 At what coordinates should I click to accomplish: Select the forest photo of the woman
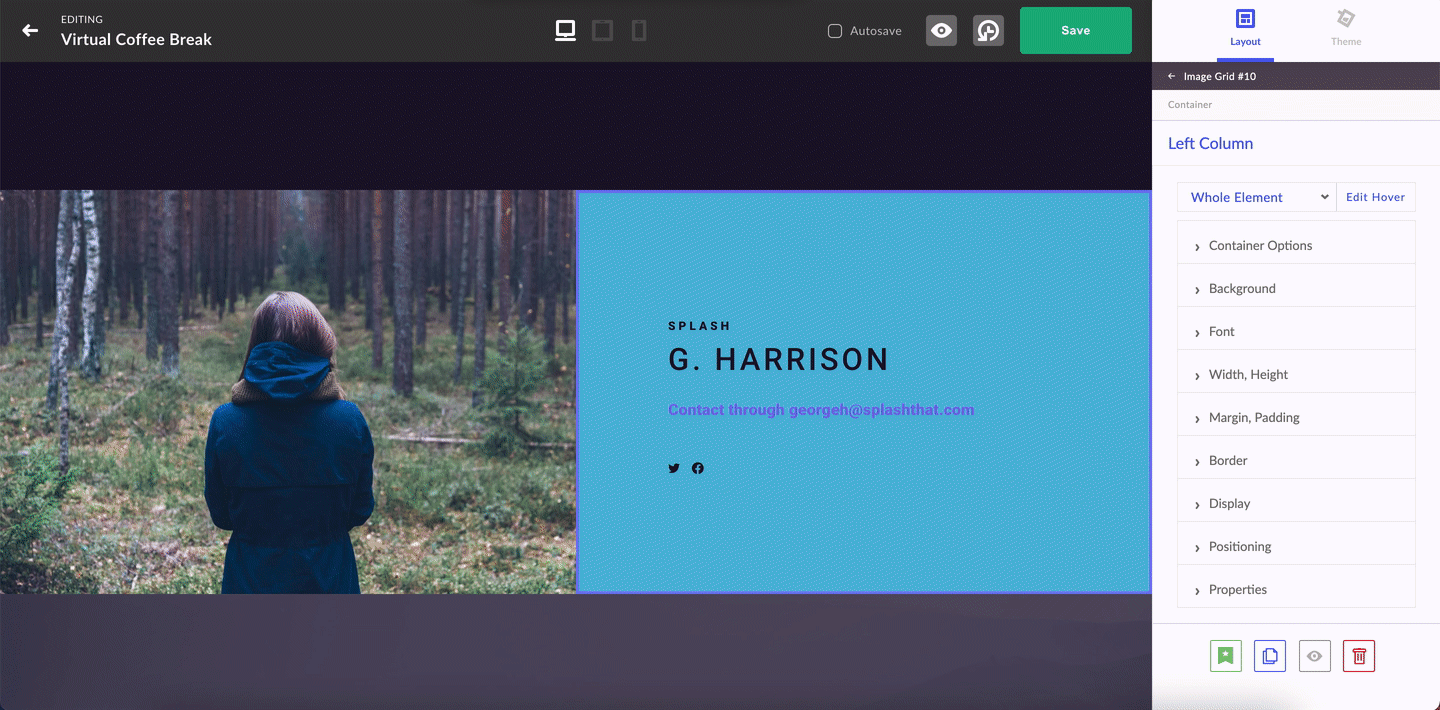[x=288, y=392]
